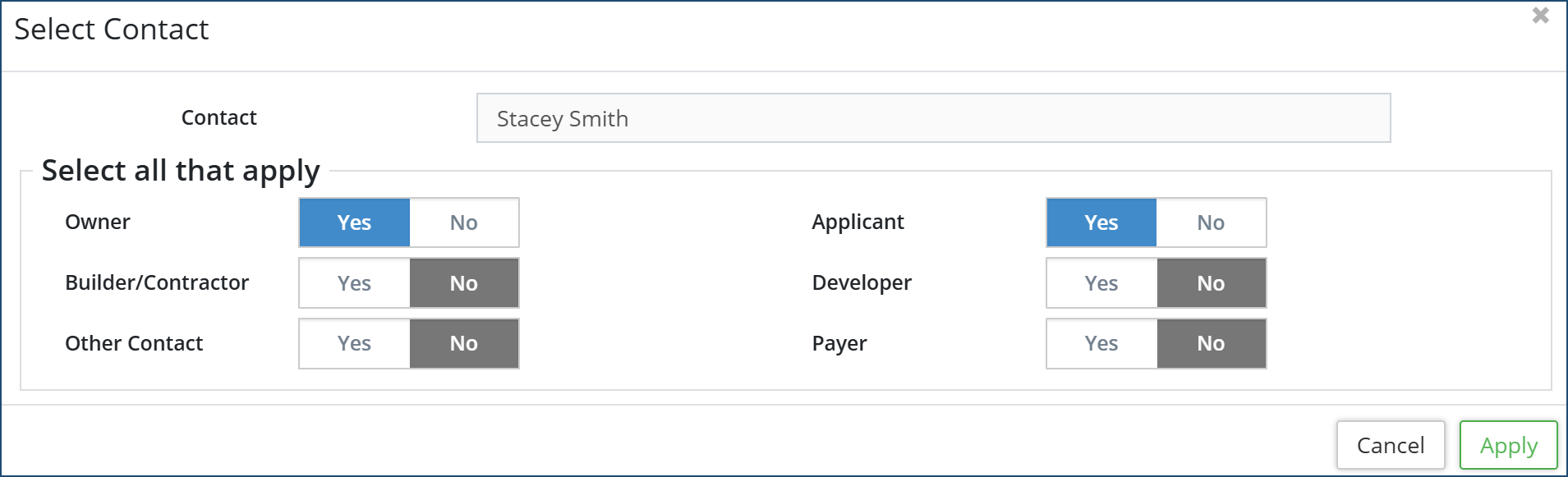Click the Developer label text
The image size is (1568, 477).
coord(862,282)
